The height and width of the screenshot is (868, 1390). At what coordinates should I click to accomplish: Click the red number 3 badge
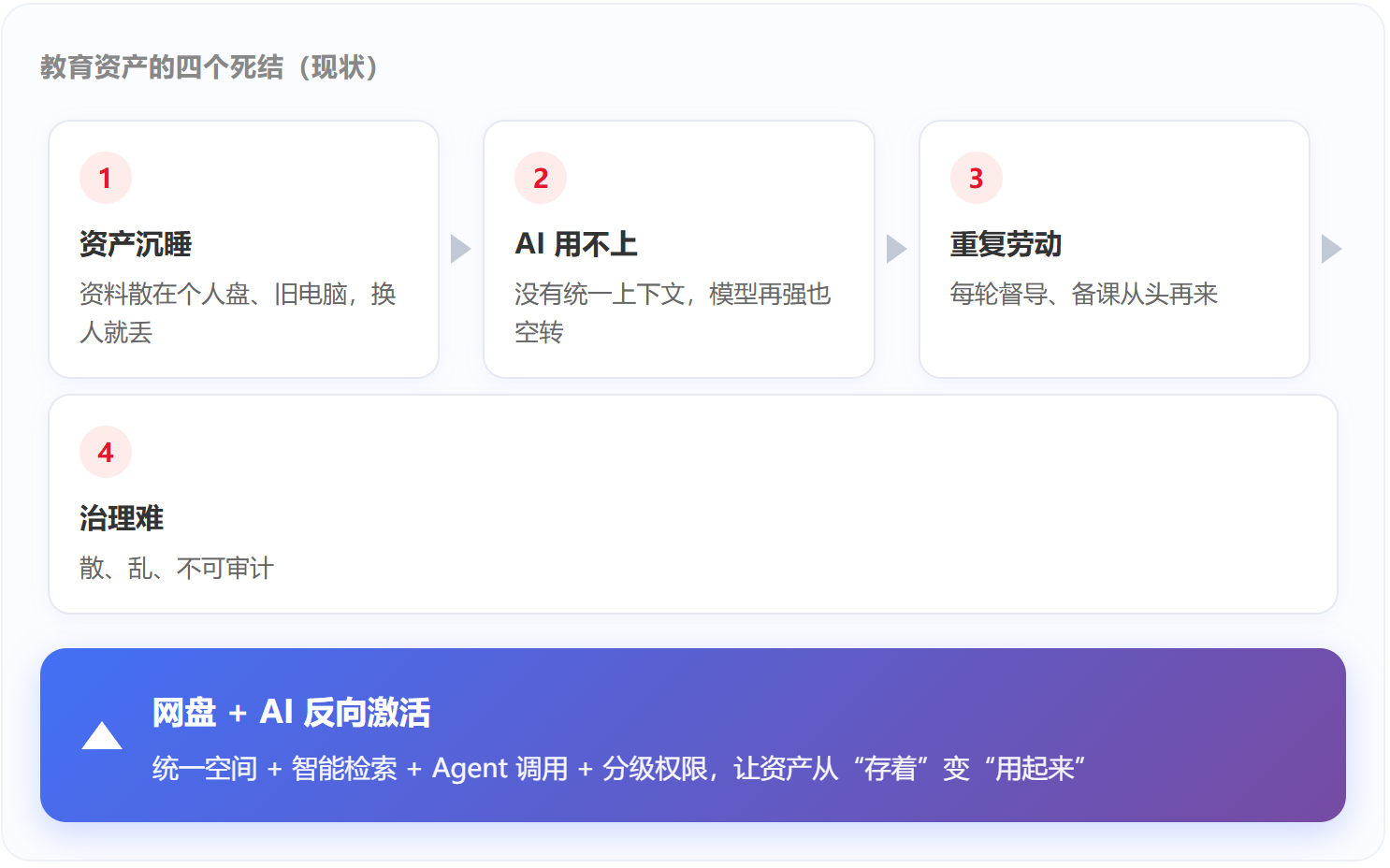point(977,178)
